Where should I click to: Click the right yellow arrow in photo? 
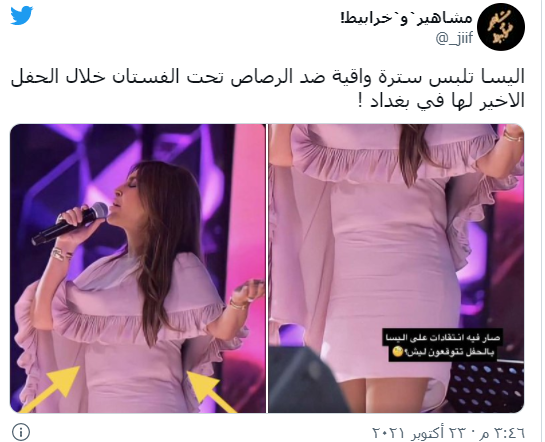point(212,392)
